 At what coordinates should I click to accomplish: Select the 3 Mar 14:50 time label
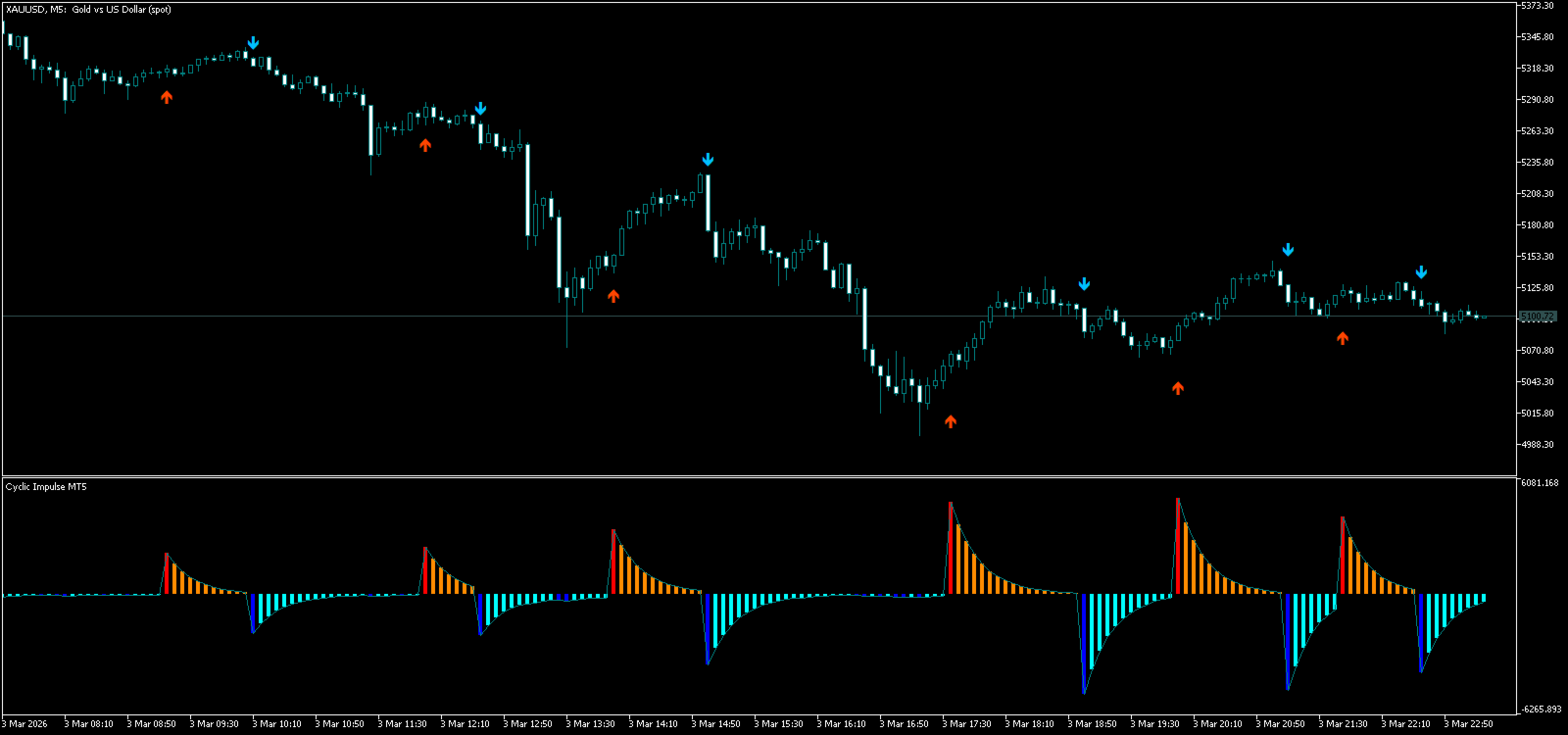(716, 724)
